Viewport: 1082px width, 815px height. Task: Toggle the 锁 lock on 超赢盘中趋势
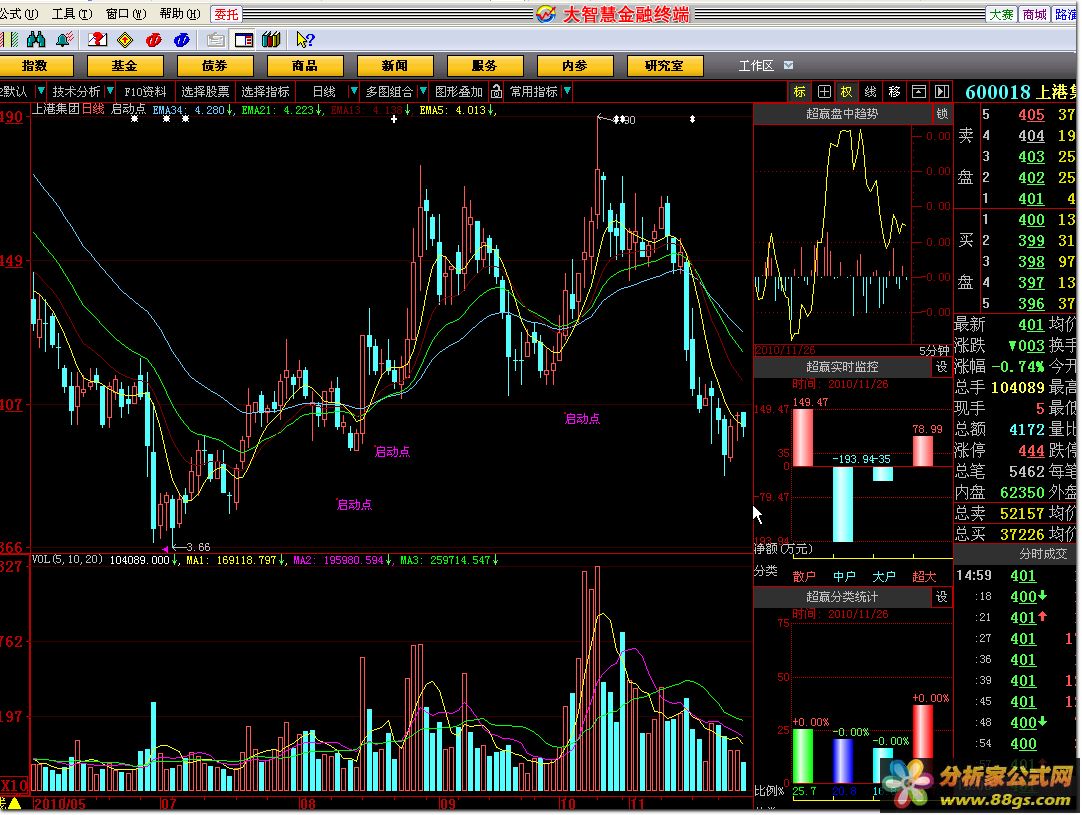[x=942, y=114]
